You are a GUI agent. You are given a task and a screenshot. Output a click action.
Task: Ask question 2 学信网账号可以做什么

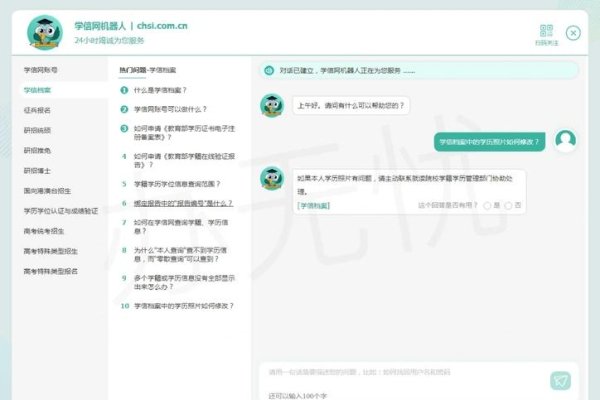[x=170, y=109]
